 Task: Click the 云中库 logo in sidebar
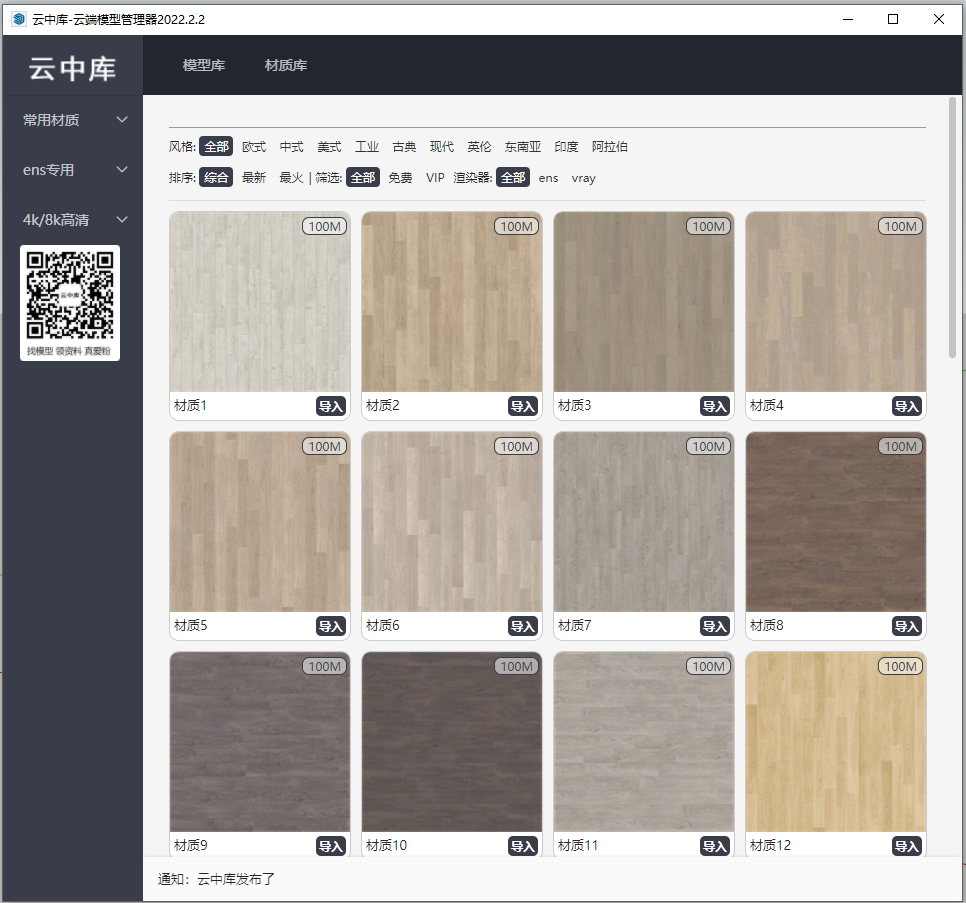(x=72, y=68)
